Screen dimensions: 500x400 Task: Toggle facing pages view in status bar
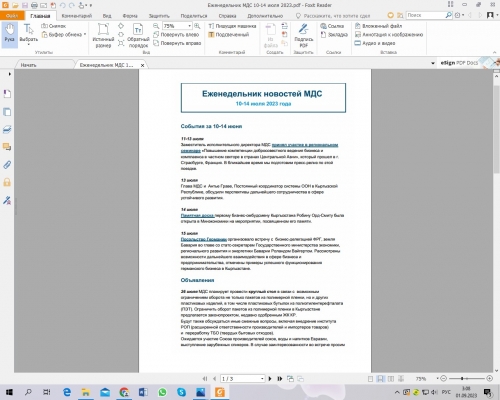(391, 379)
